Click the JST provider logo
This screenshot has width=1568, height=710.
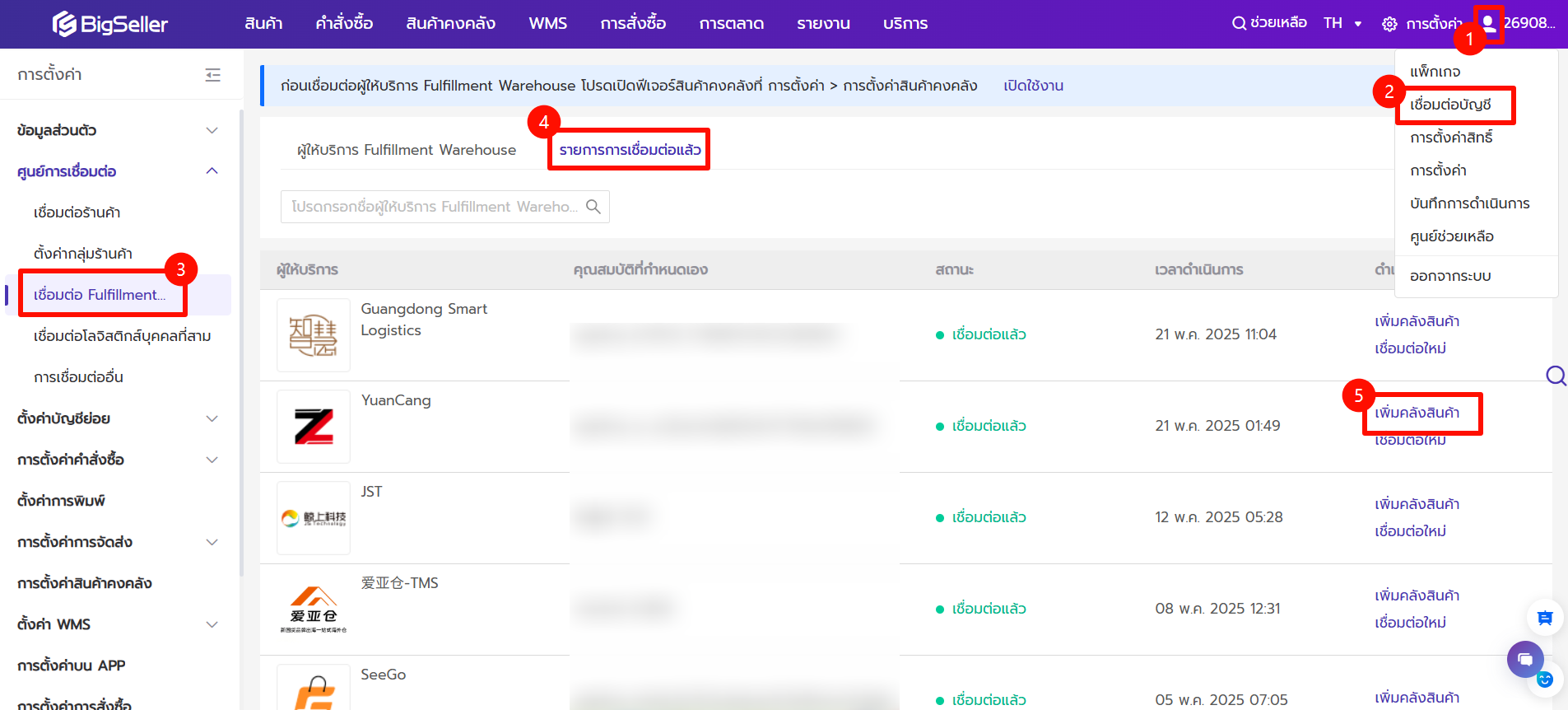coord(314,518)
